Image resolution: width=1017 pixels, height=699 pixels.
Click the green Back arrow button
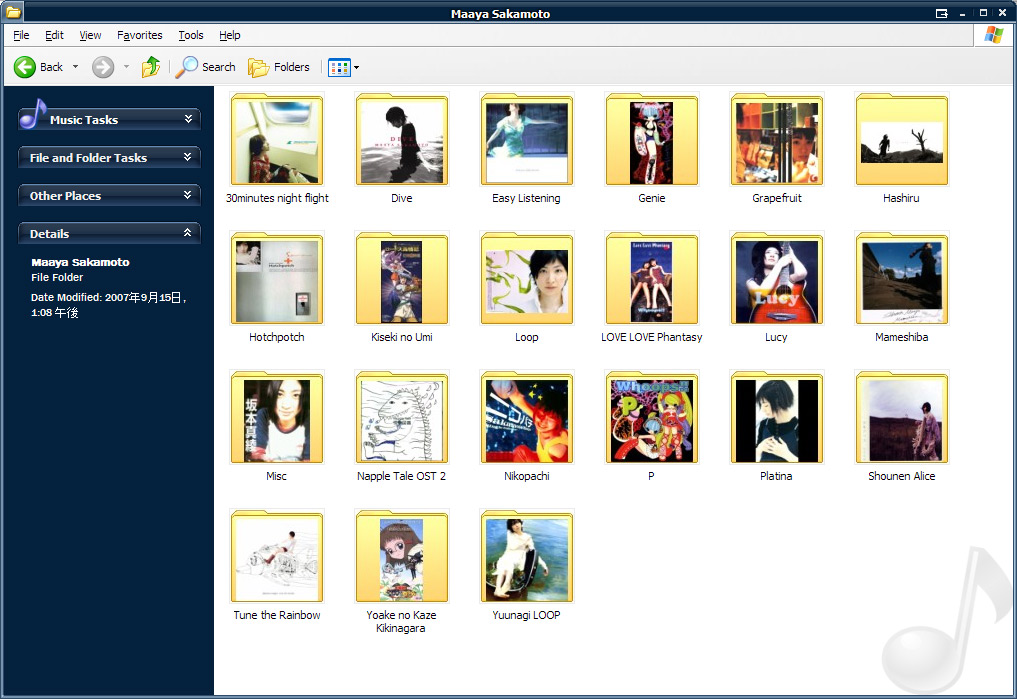[x=25, y=67]
